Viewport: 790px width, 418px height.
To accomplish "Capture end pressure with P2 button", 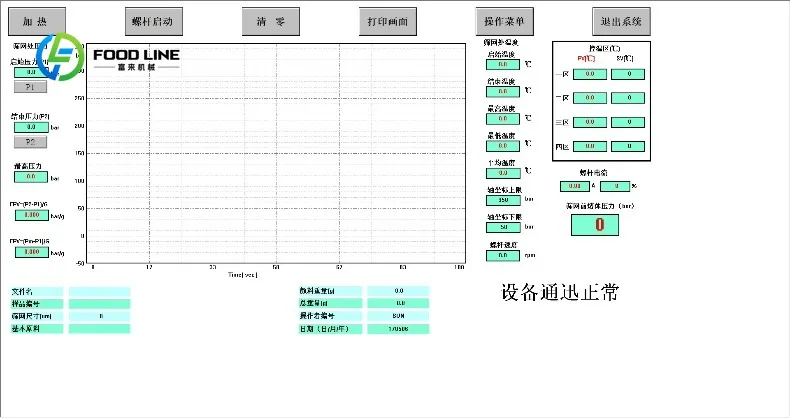I will pos(30,142).
